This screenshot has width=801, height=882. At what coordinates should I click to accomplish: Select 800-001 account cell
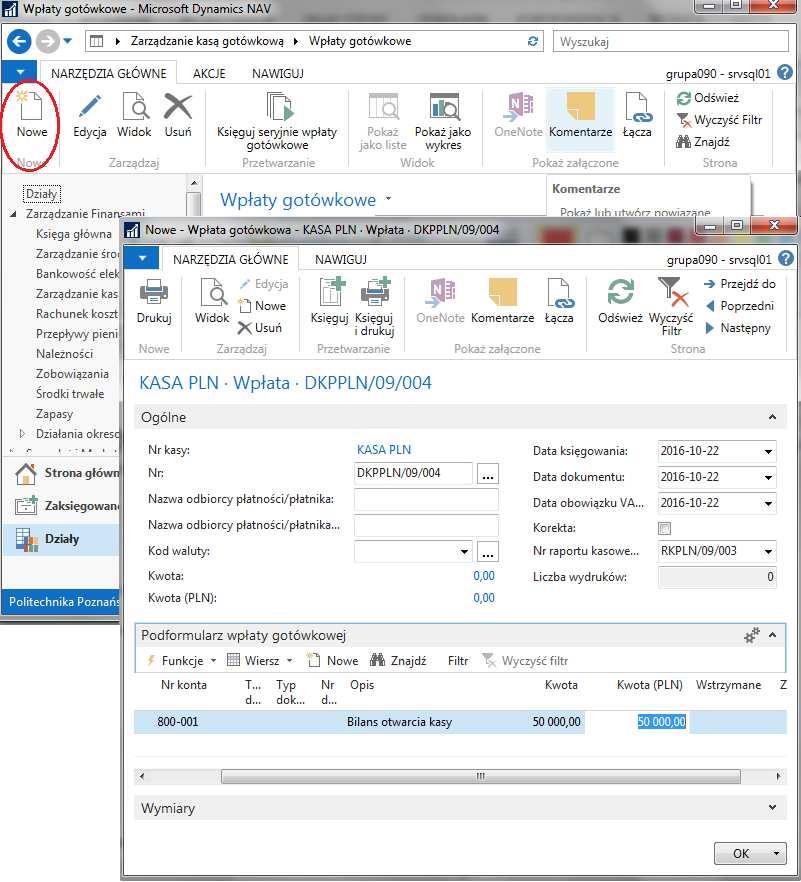tap(178, 722)
